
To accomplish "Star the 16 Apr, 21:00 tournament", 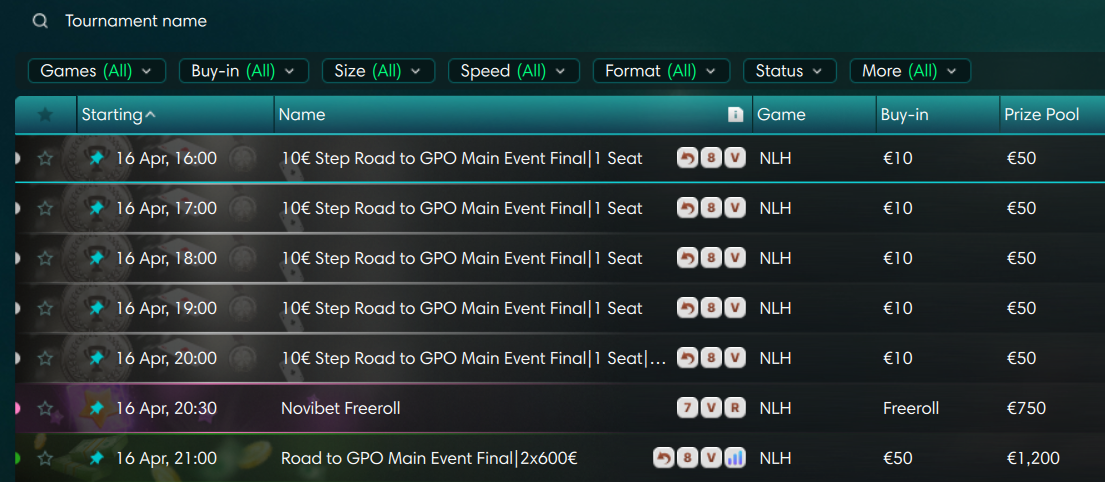I will pos(45,458).
